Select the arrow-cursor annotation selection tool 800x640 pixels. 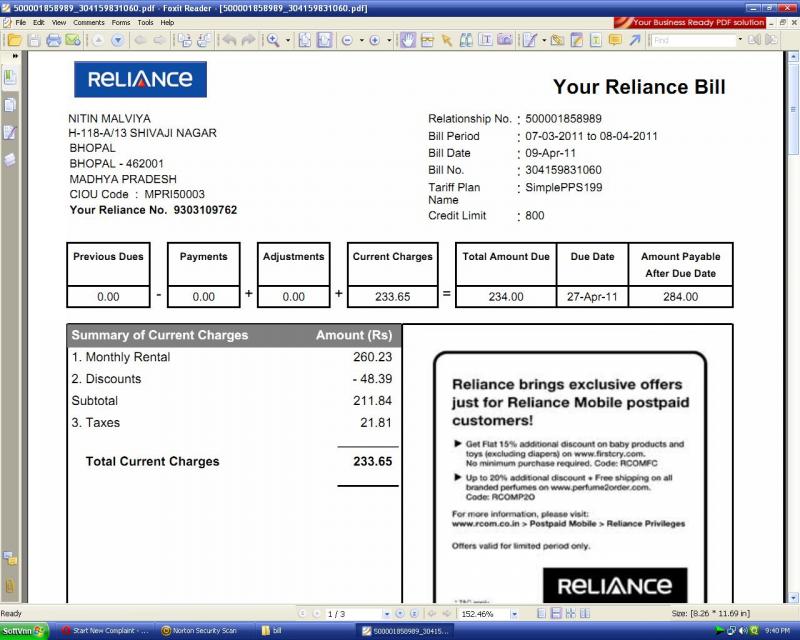[x=446, y=40]
